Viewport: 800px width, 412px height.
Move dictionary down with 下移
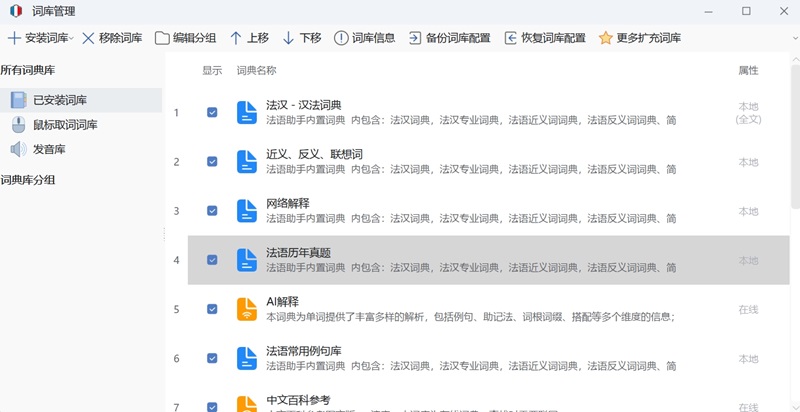[302, 38]
